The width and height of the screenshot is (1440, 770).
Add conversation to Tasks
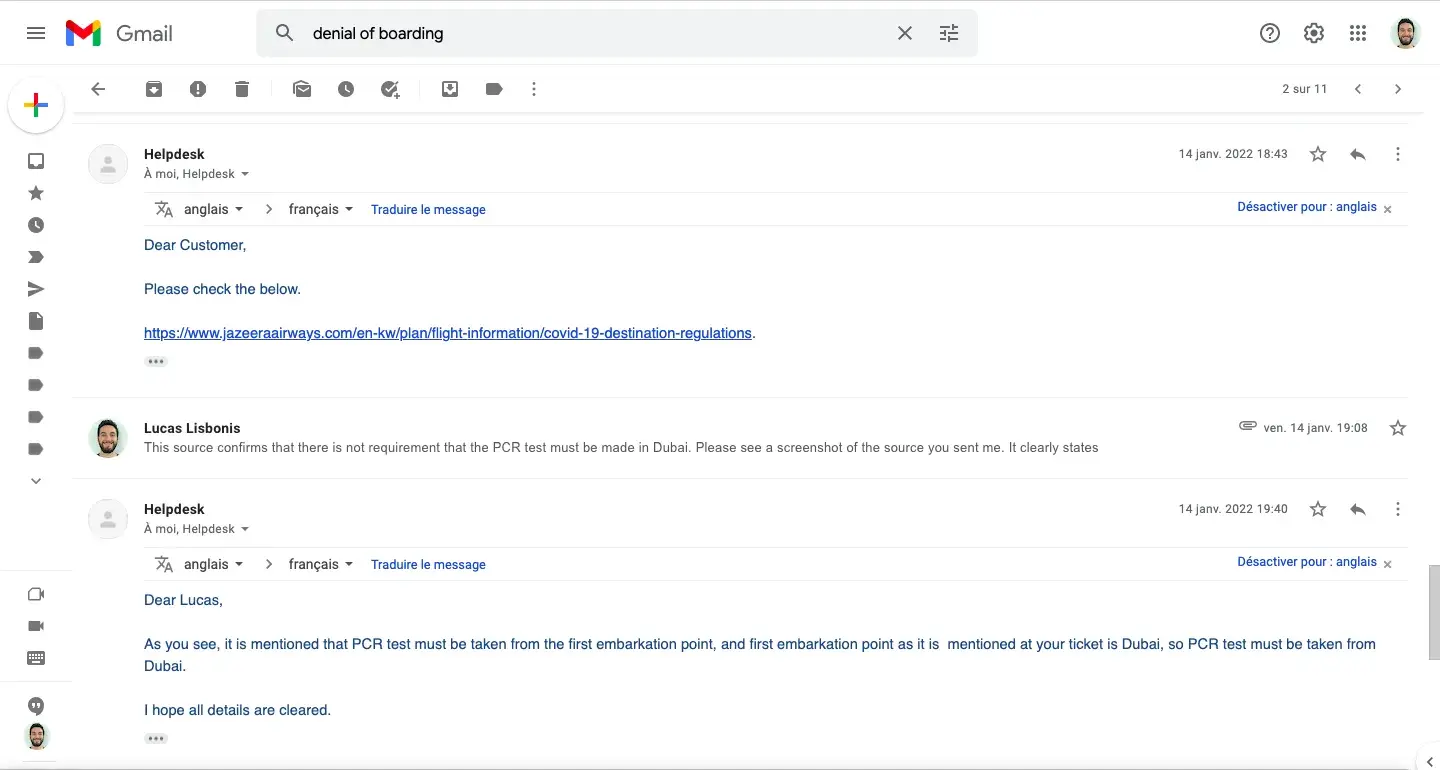coord(390,89)
